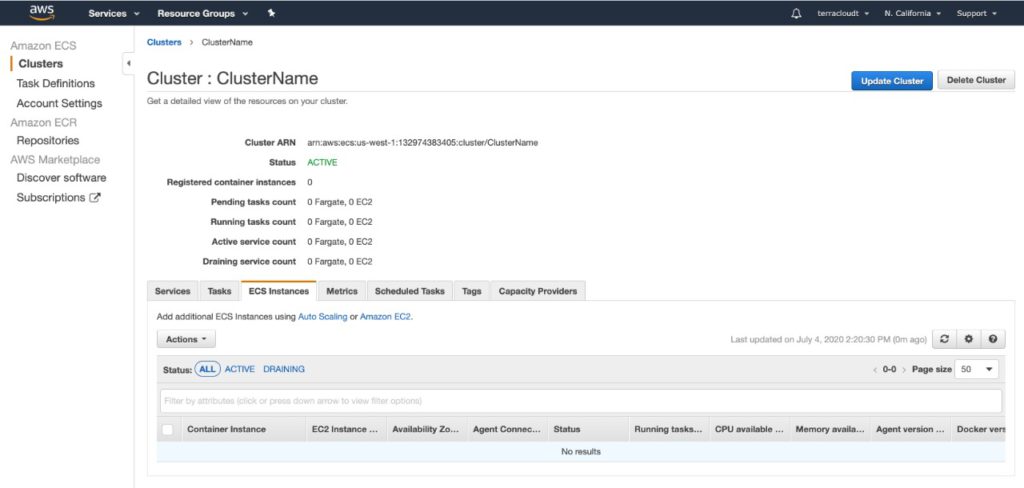Collapse the left sidebar arrow
This screenshot has width=1024, height=488.
tap(128, 64)
